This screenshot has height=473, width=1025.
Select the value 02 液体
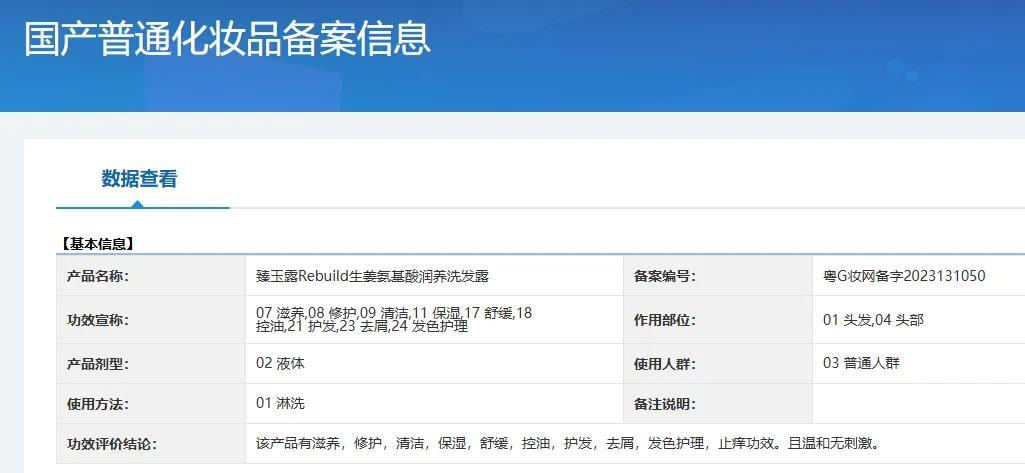pos(280,363)
